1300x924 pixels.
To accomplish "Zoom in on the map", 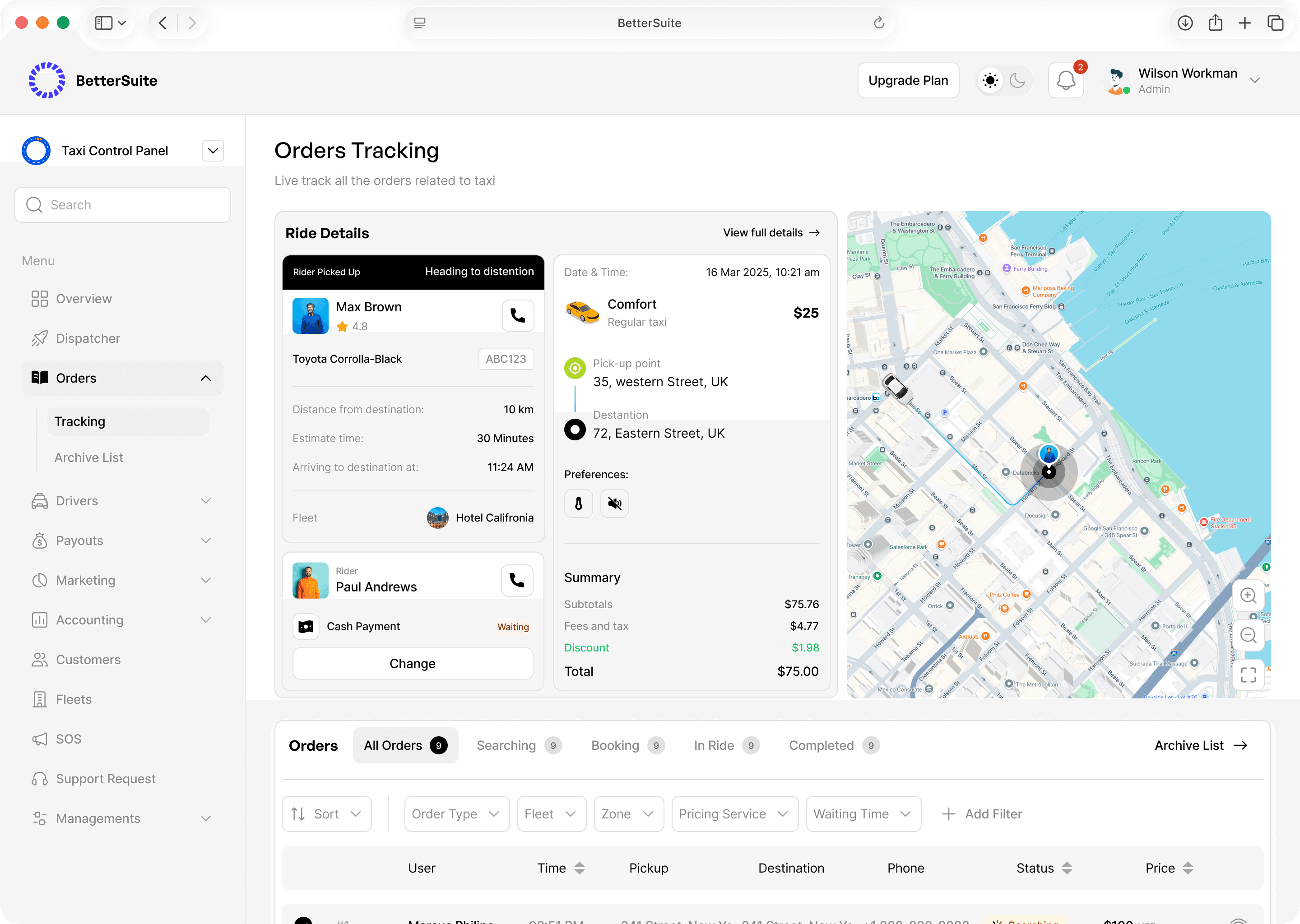I will 1248,595.
